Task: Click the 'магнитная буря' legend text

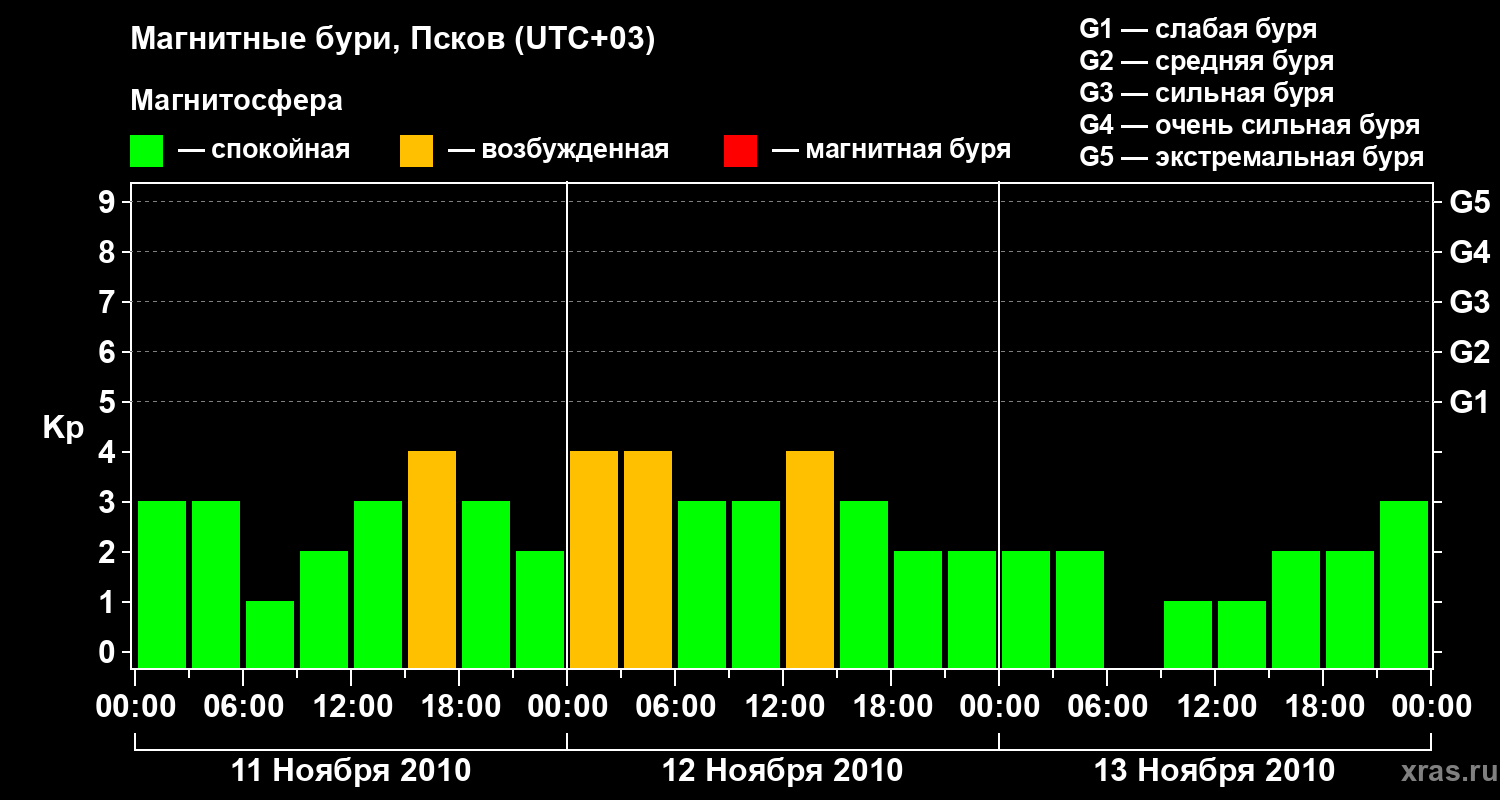Action: point(908,151)
